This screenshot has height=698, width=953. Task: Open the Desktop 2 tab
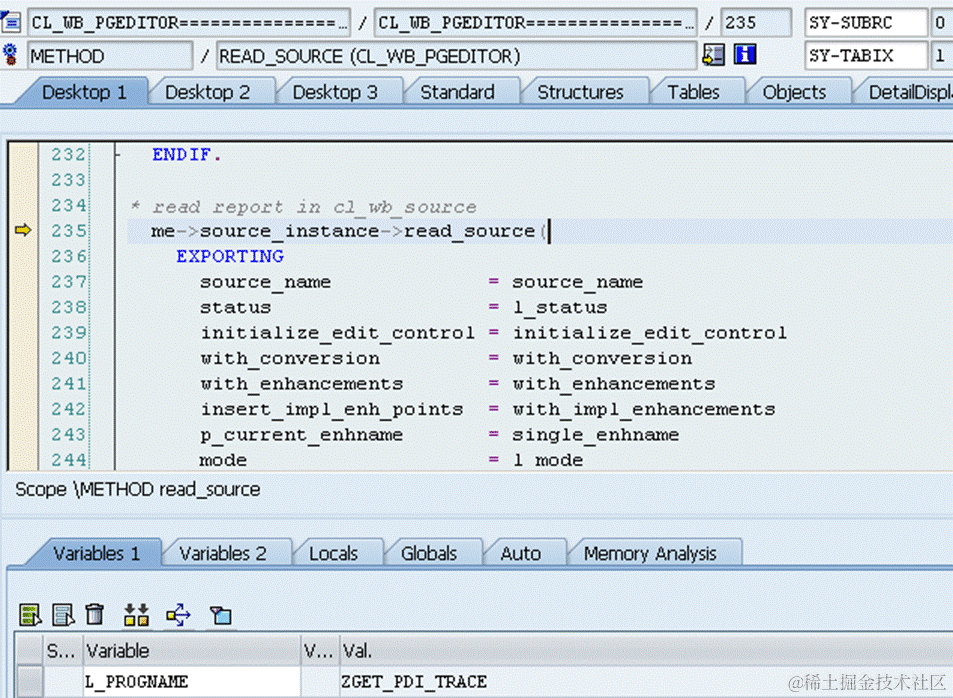click(207, 92)
